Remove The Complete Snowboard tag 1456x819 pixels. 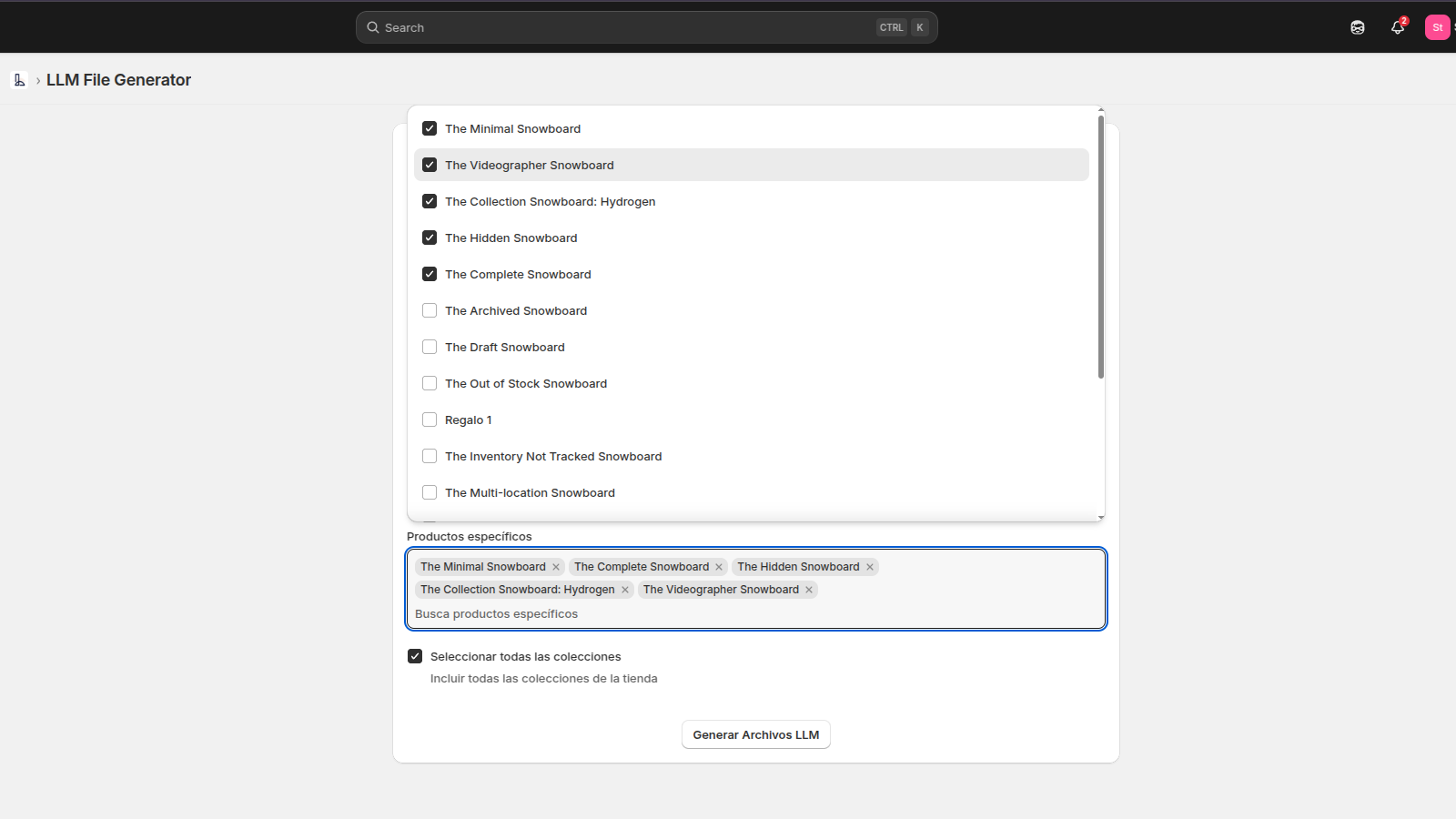click(x=718, y=566)
